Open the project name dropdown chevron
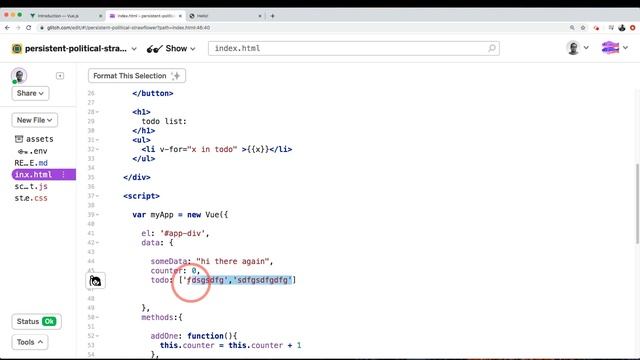The height and width of the screenshot is (360, 640). (134, 49)
